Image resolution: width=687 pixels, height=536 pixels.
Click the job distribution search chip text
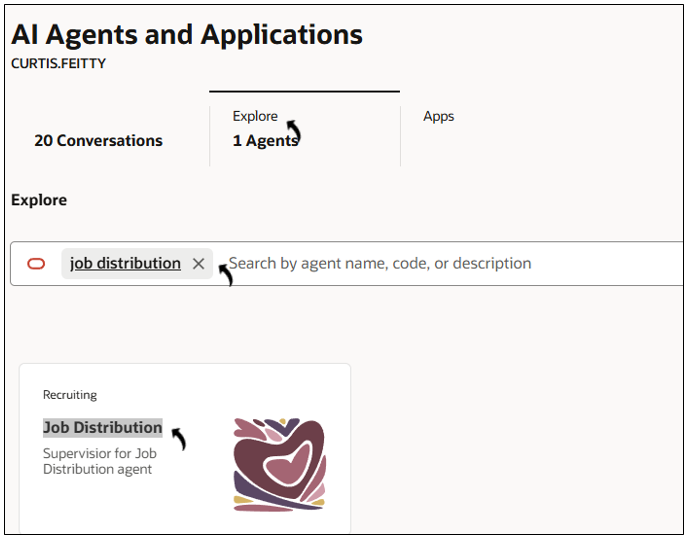click(125, 263)
